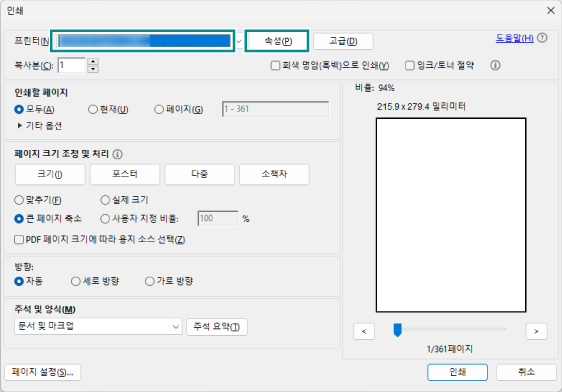This screenshot has width=562, height=392.
Task: Click the preview page slider thumb
Action: [x=397, y=330]
